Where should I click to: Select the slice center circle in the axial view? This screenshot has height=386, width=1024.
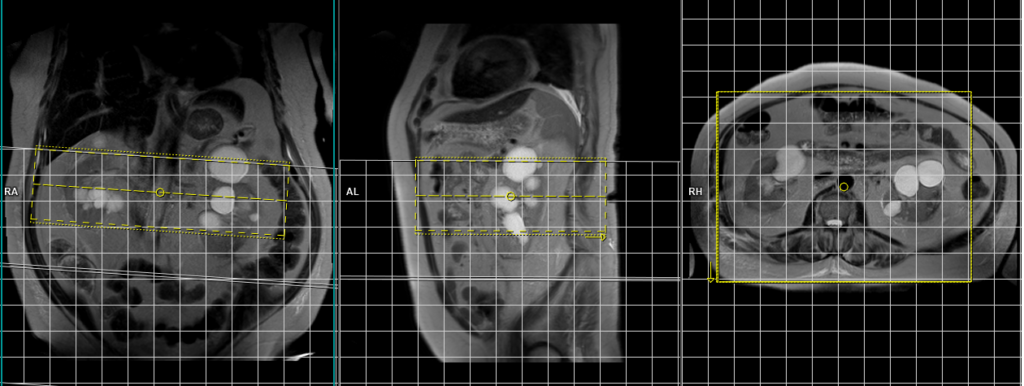tap(844, 187)
